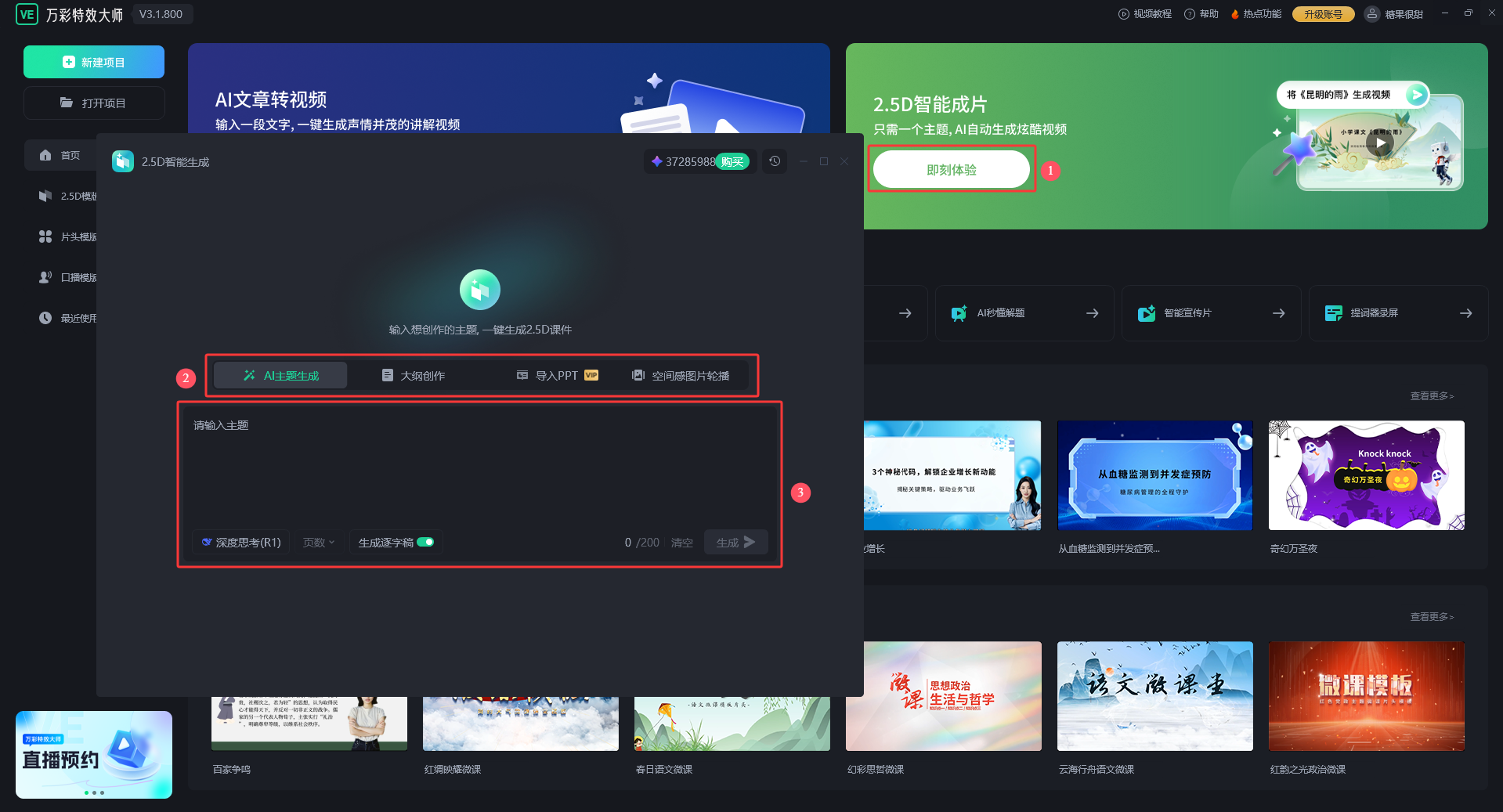Toggle the 生成逐字稿 switch off
The image size is (1503, 812).
click(425, 542)
